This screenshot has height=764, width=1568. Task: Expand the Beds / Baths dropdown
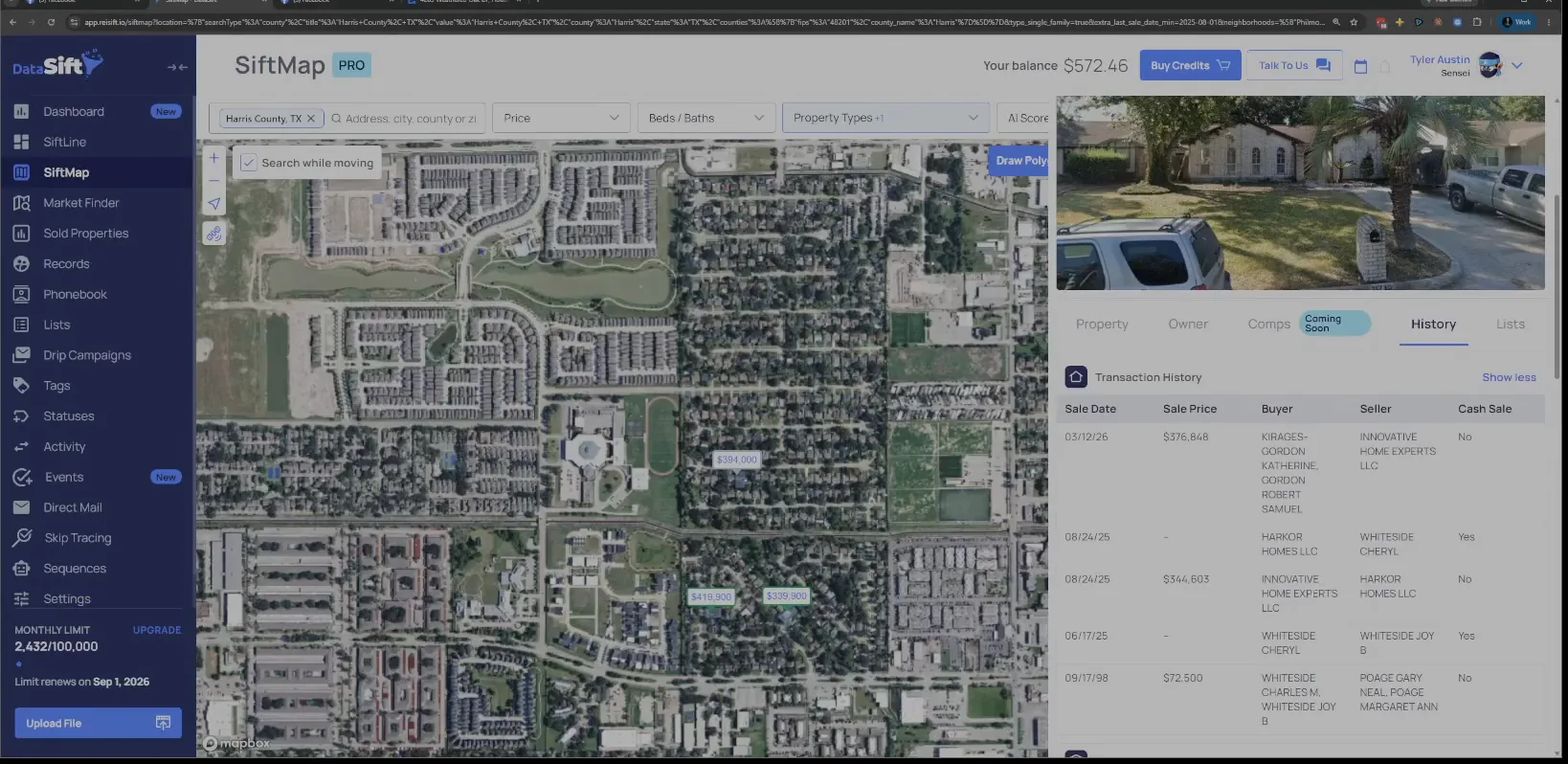coord(706,118)
